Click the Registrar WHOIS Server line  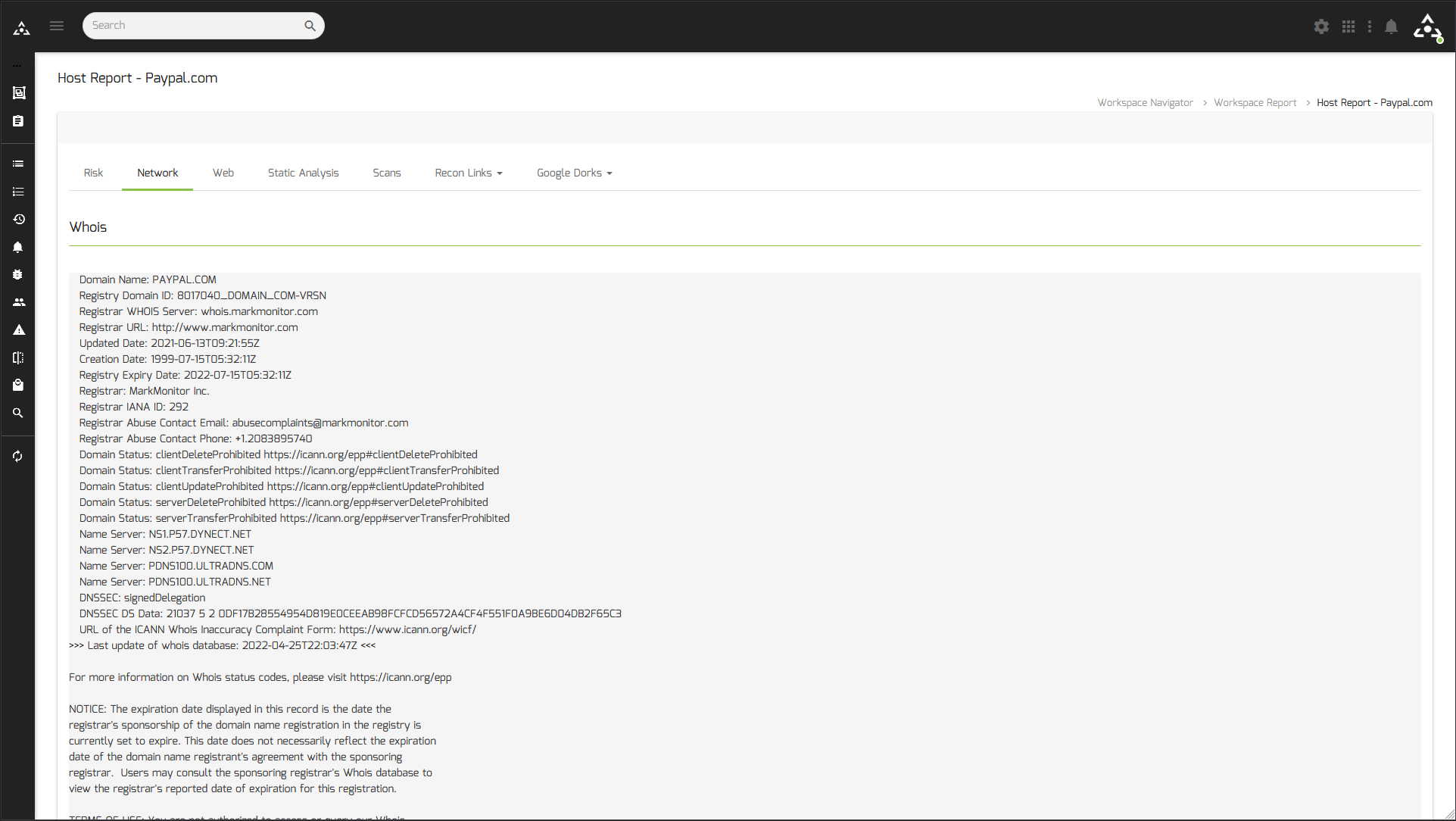pos(198,311)
